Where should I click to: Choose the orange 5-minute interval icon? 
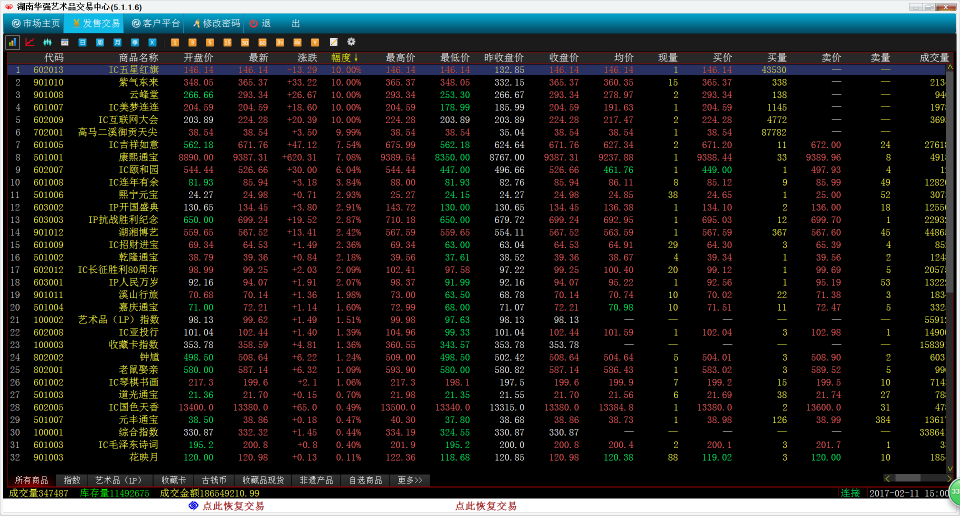pos(210,42)
